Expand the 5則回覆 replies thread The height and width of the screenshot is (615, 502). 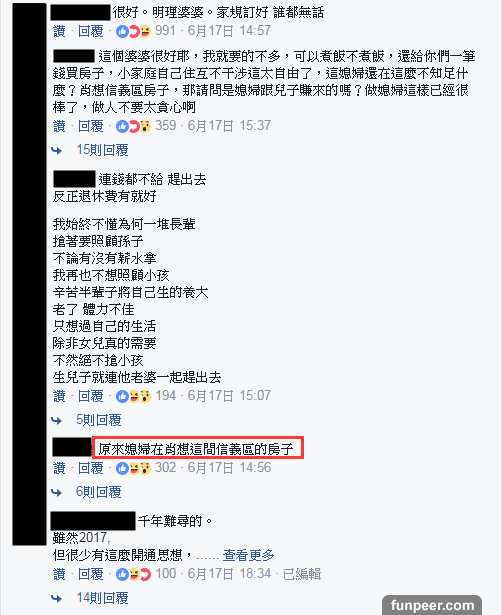[99, 420]
